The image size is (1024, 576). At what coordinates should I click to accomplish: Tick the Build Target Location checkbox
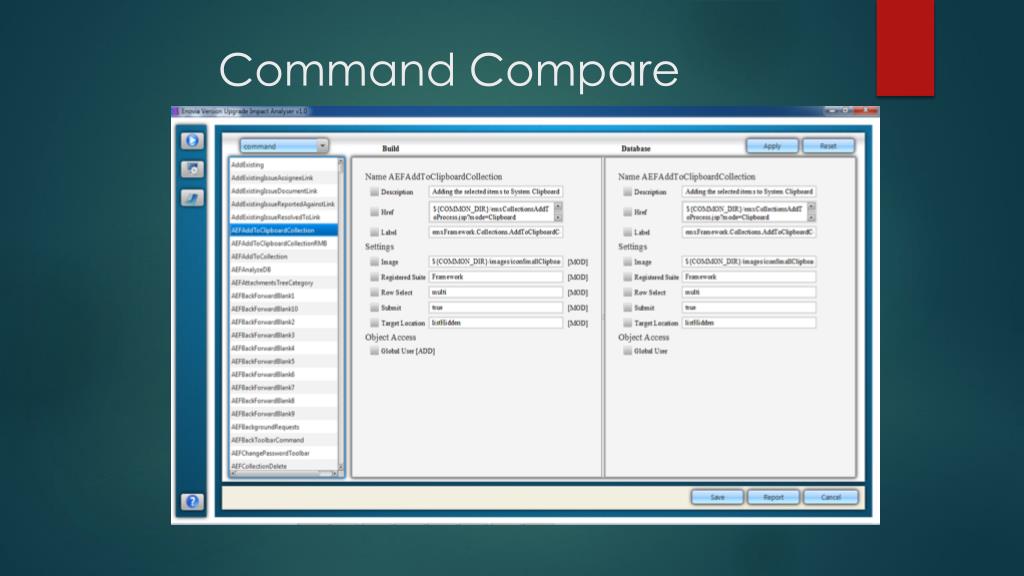374,323
